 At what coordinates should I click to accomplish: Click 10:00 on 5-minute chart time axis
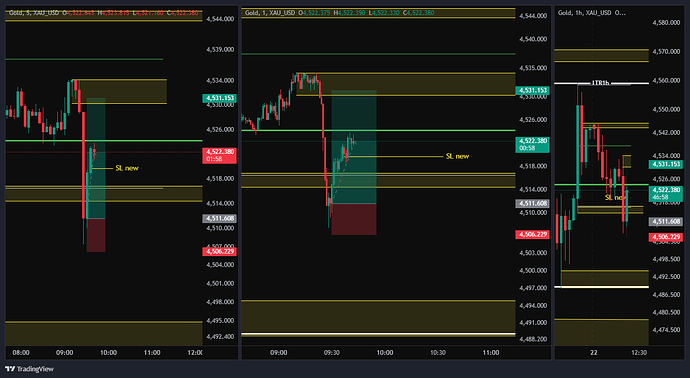tap(108, 352)
